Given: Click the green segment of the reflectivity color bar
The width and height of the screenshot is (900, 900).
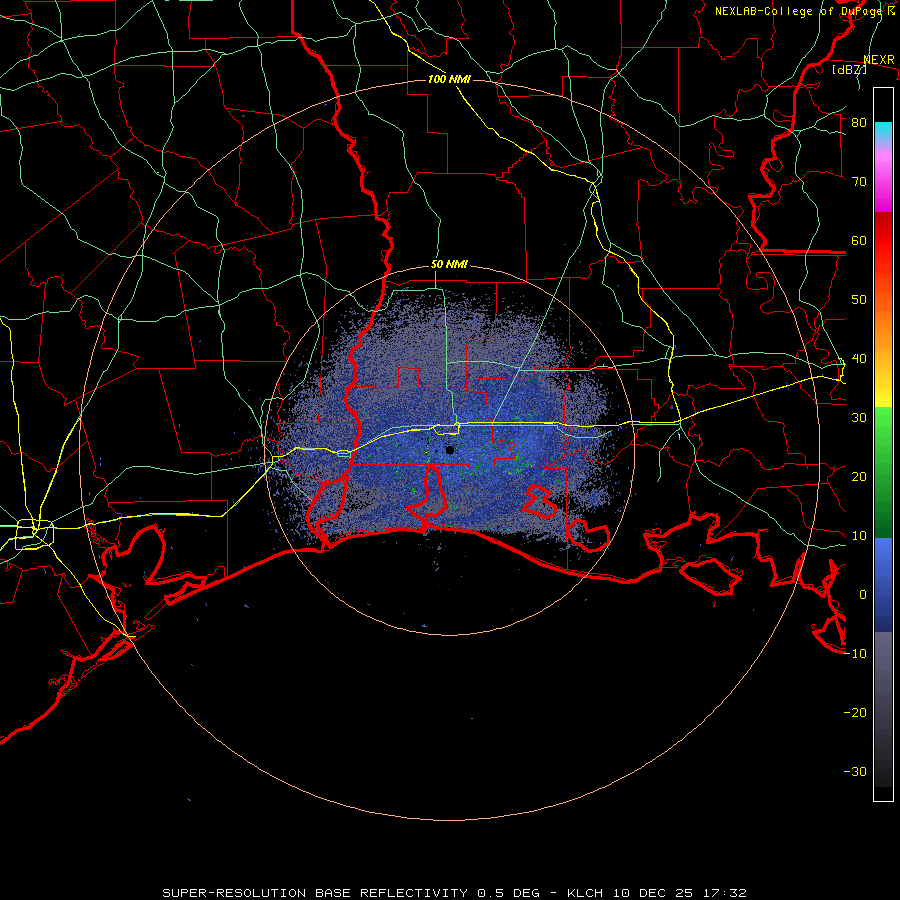Looking at the screenshot, I should point(883,472).
